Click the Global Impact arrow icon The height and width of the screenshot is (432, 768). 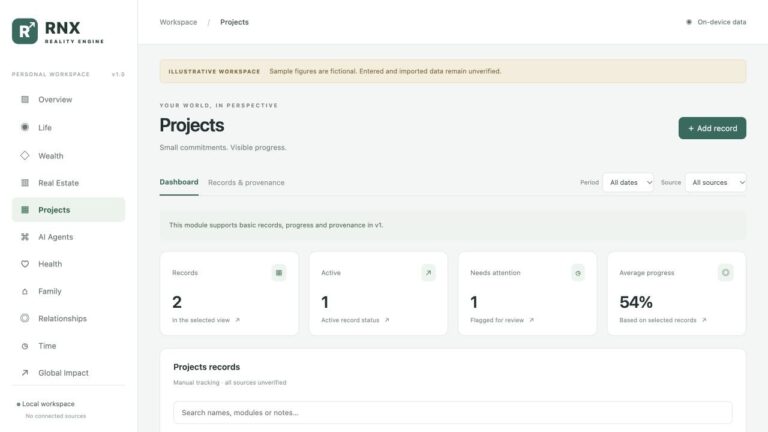tap(25, 373)
